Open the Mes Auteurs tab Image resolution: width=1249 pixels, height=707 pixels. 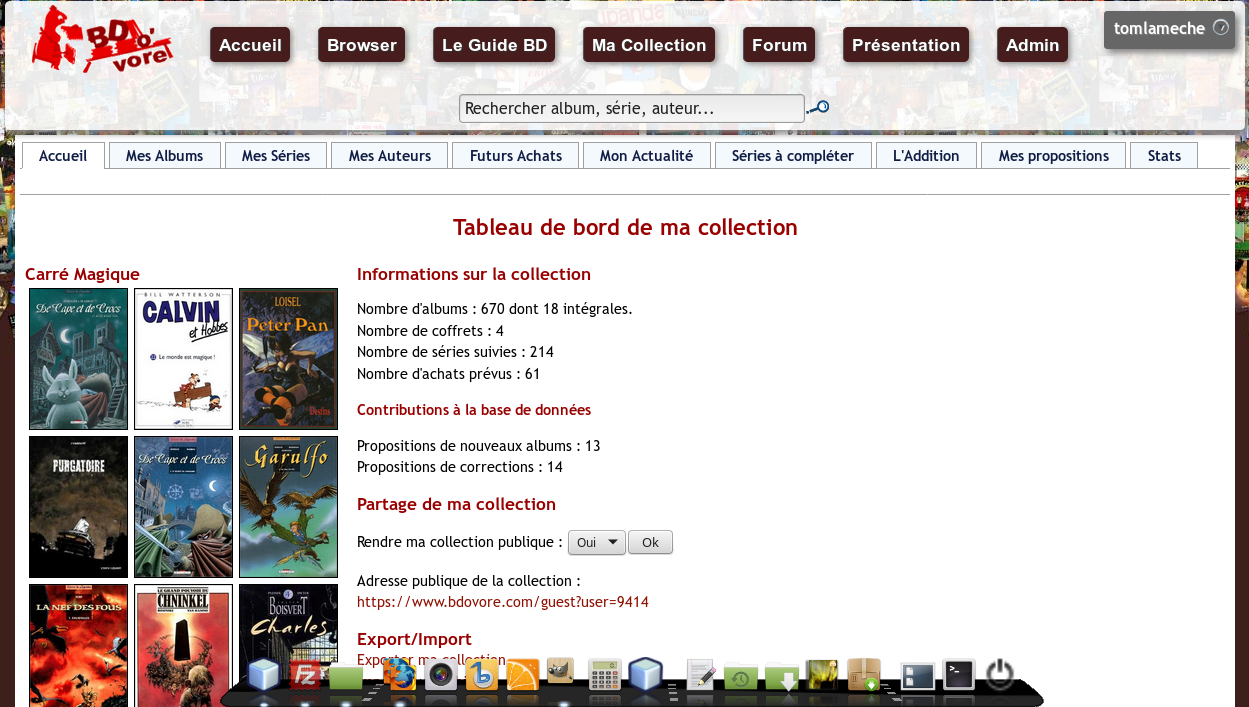click(390, 156)
